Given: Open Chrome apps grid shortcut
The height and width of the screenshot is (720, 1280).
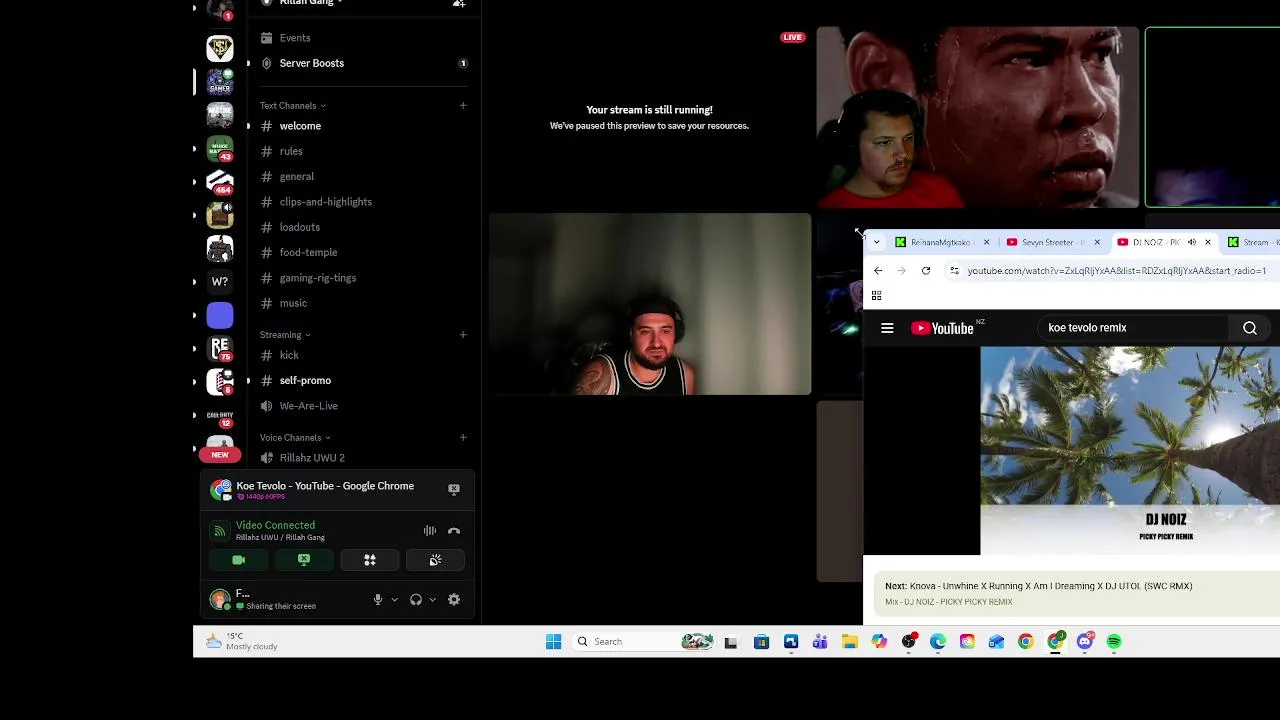Looking at the screenshot, I should (877, 296).
